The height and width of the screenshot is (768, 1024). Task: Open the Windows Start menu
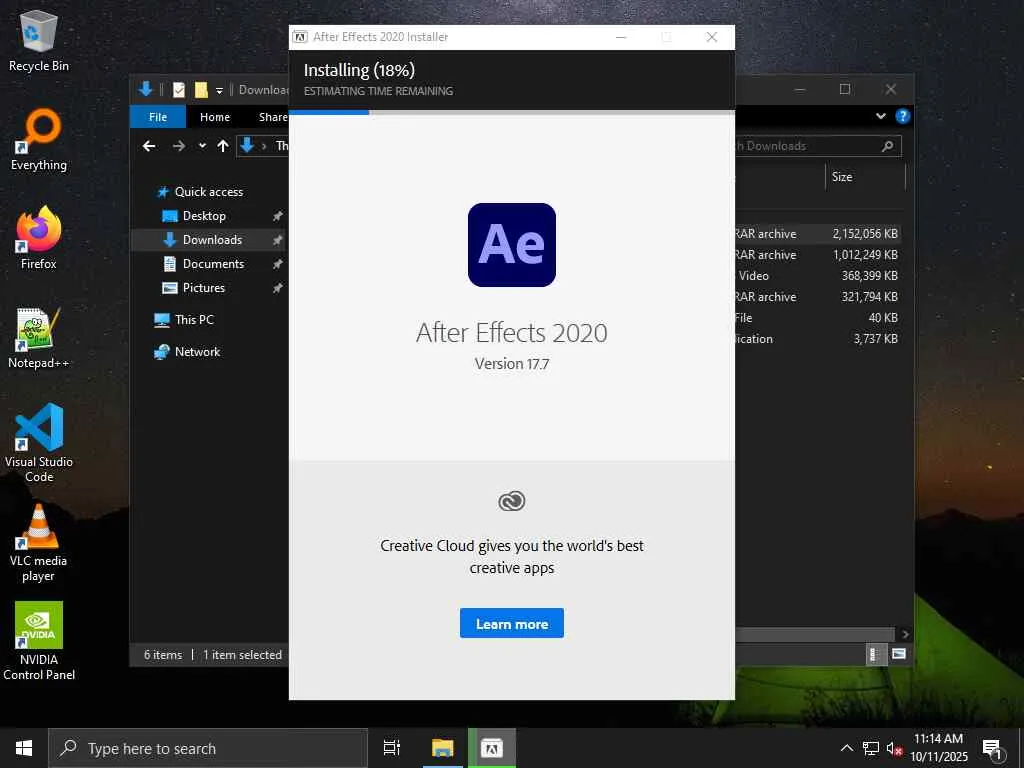24,748
